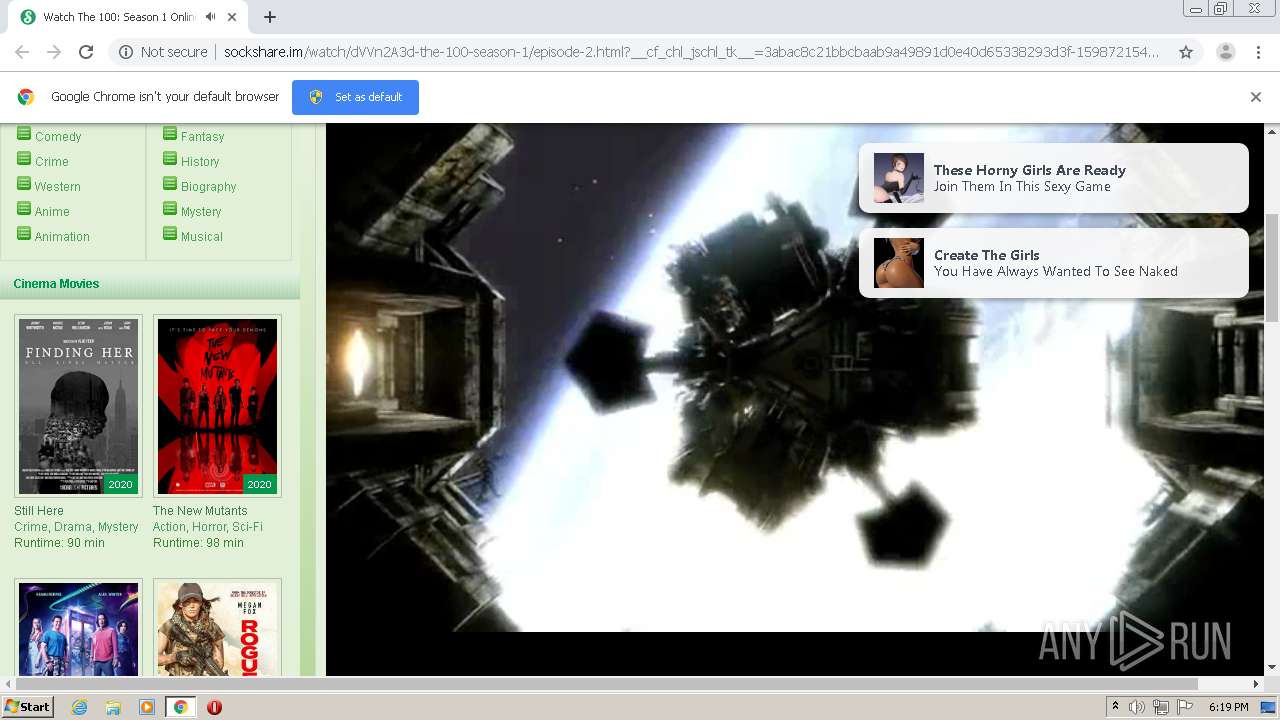Open the Chrome three-dot menu

pos(1258,52)
